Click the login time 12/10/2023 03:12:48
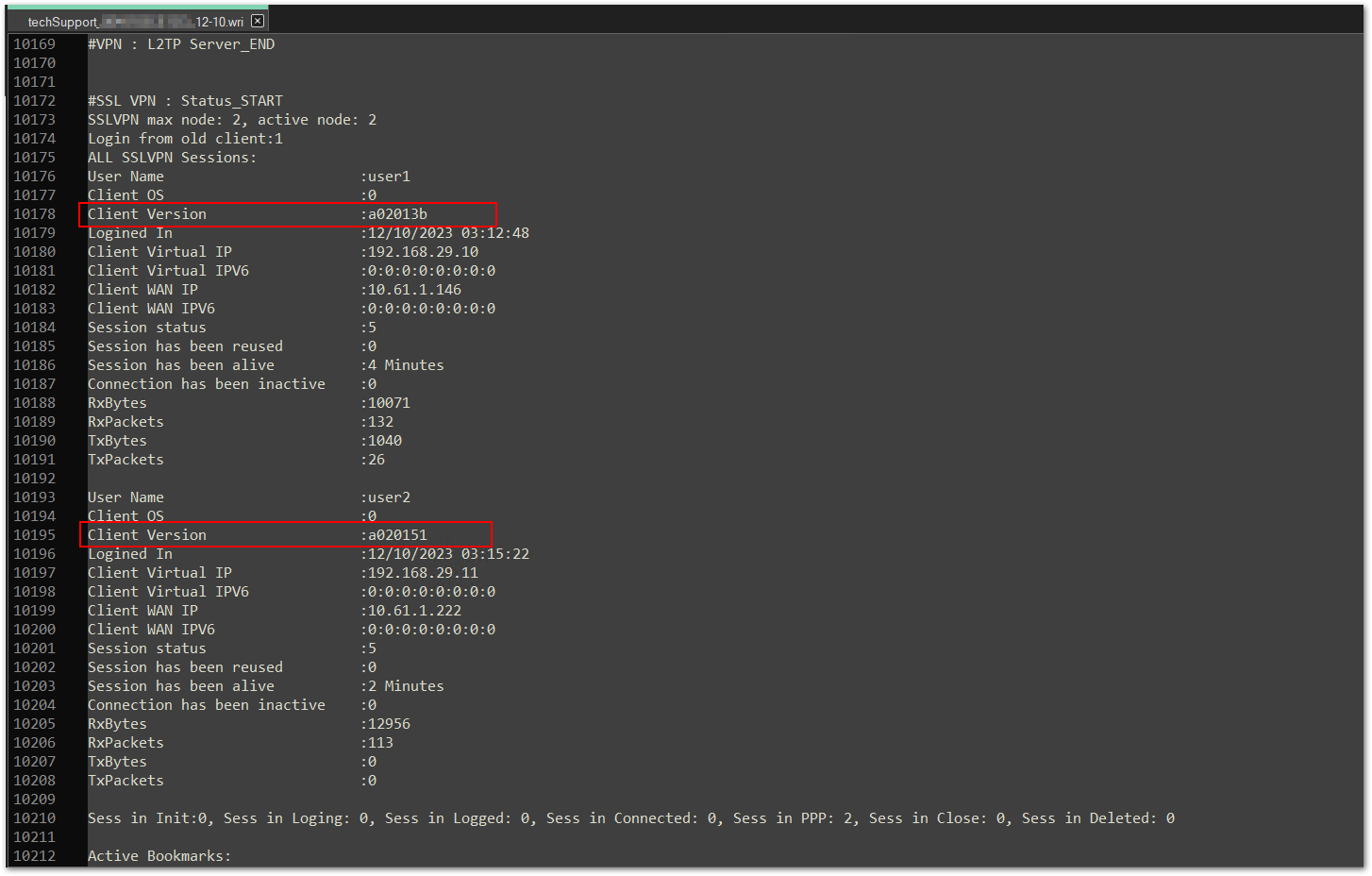This screenshot has width=1372, height=876. coord(447,233)
